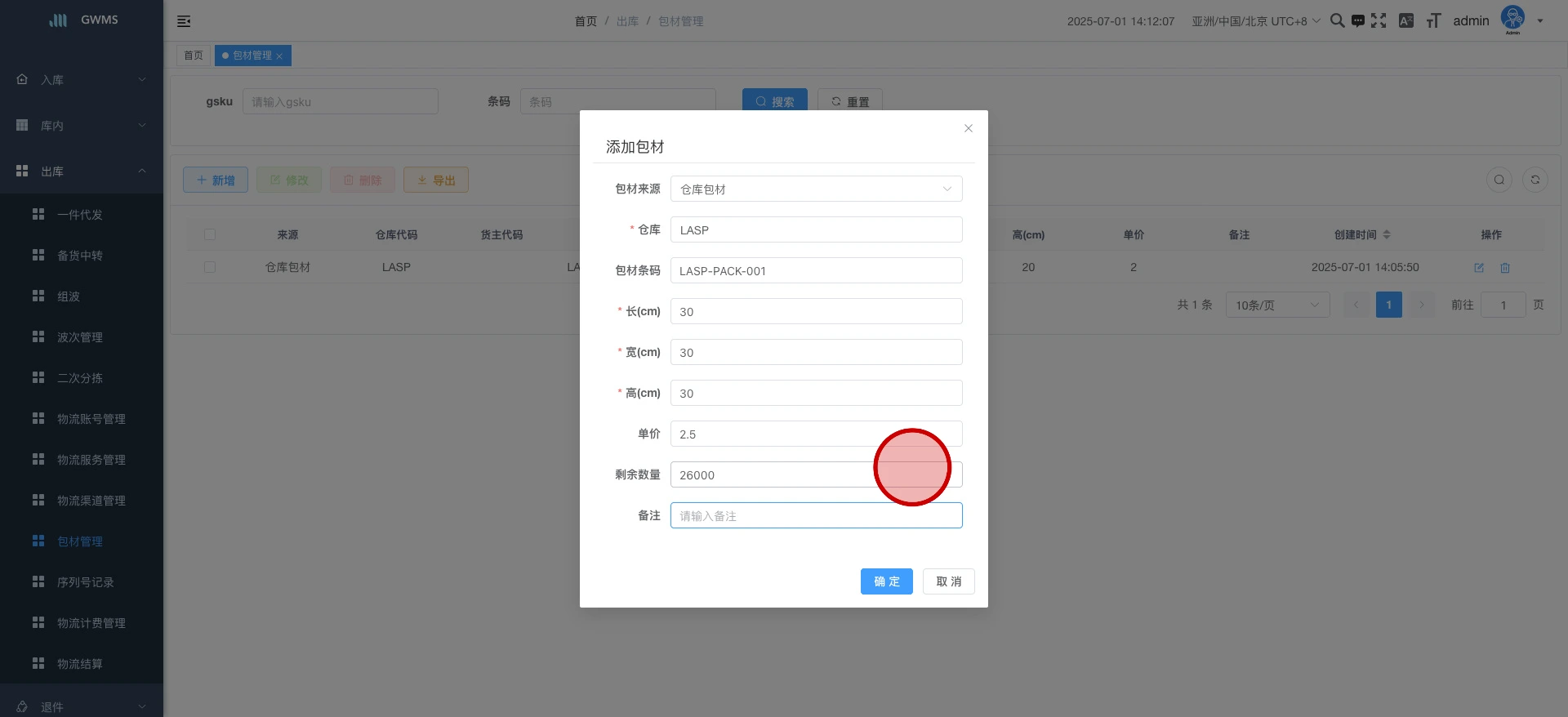Switch to the 首页 tab
Screen dimensions: 1568x717
[x=194, y=56]
